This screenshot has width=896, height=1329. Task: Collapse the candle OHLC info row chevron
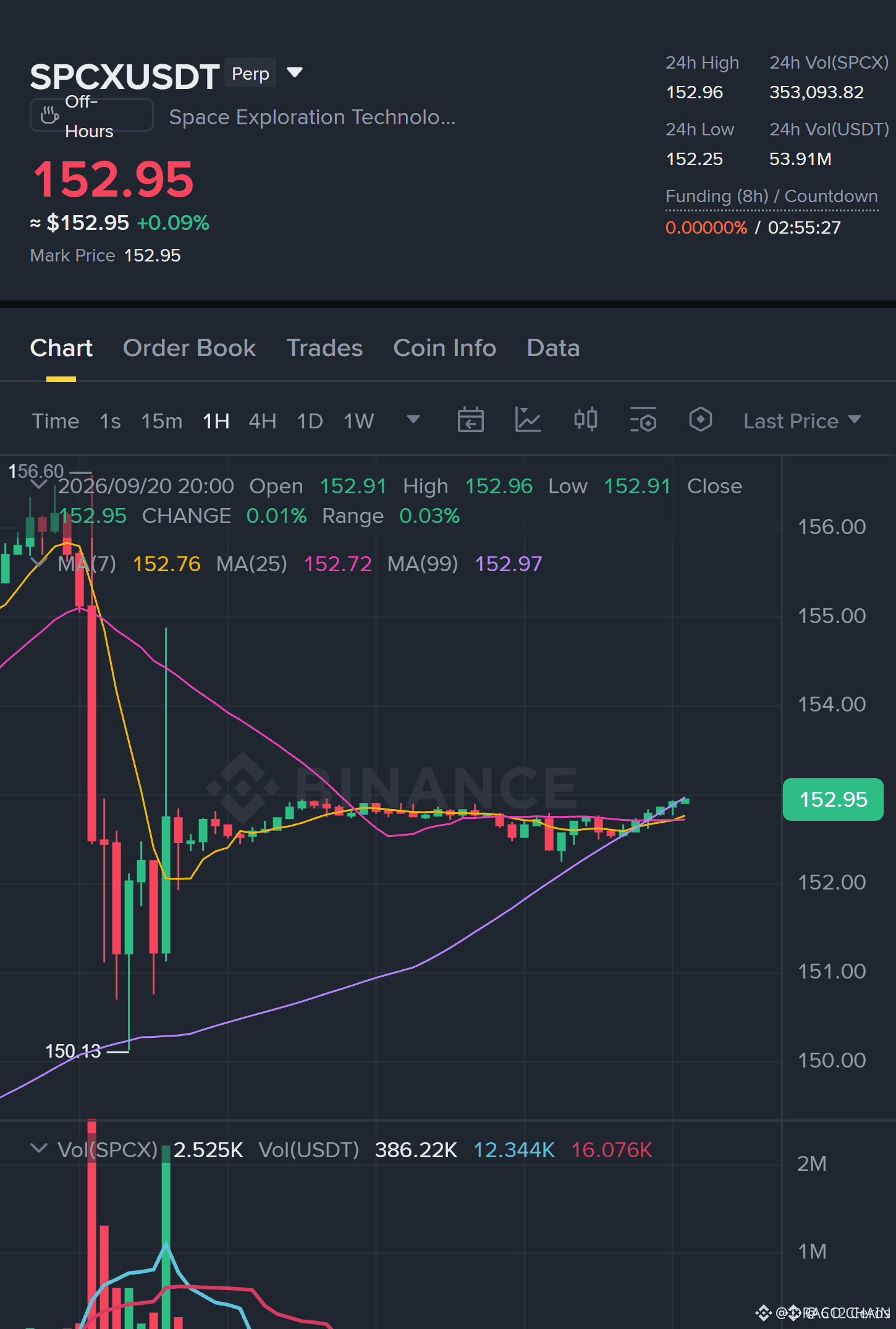[38, 485]
